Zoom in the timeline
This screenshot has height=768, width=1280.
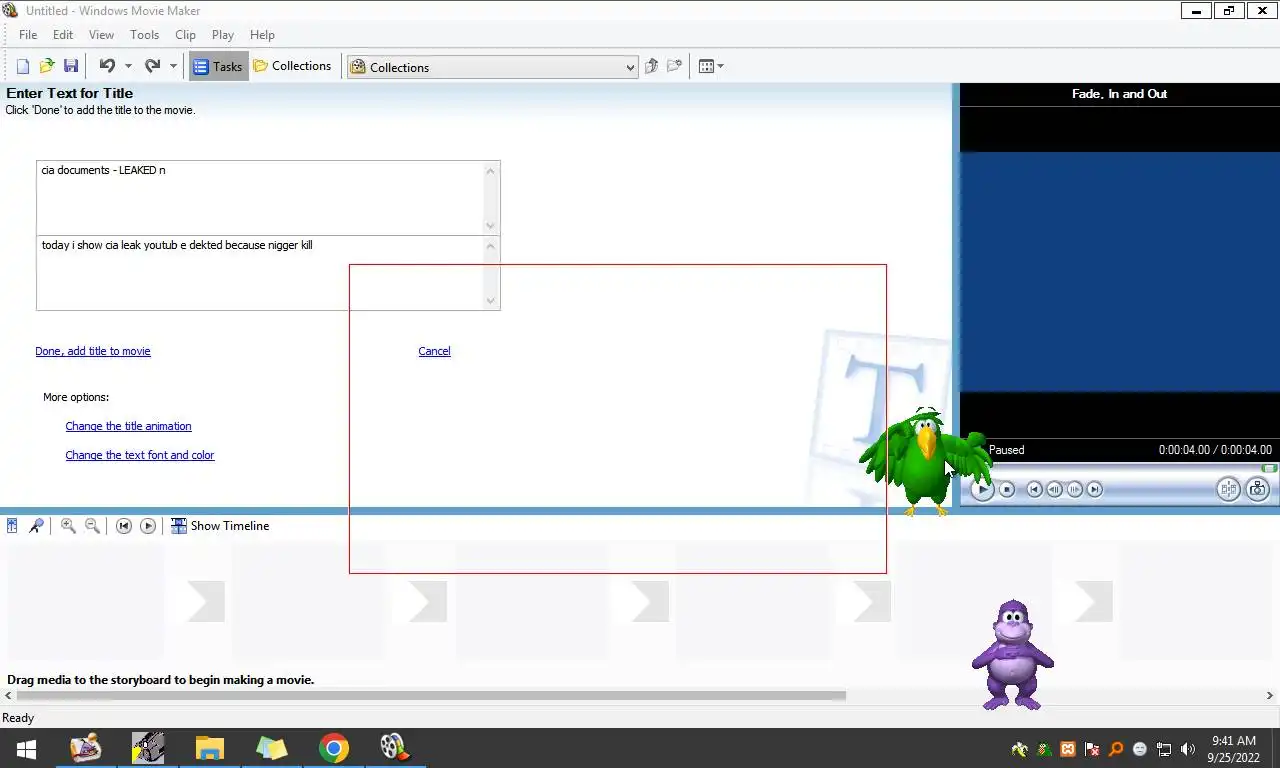pos(68,526)
